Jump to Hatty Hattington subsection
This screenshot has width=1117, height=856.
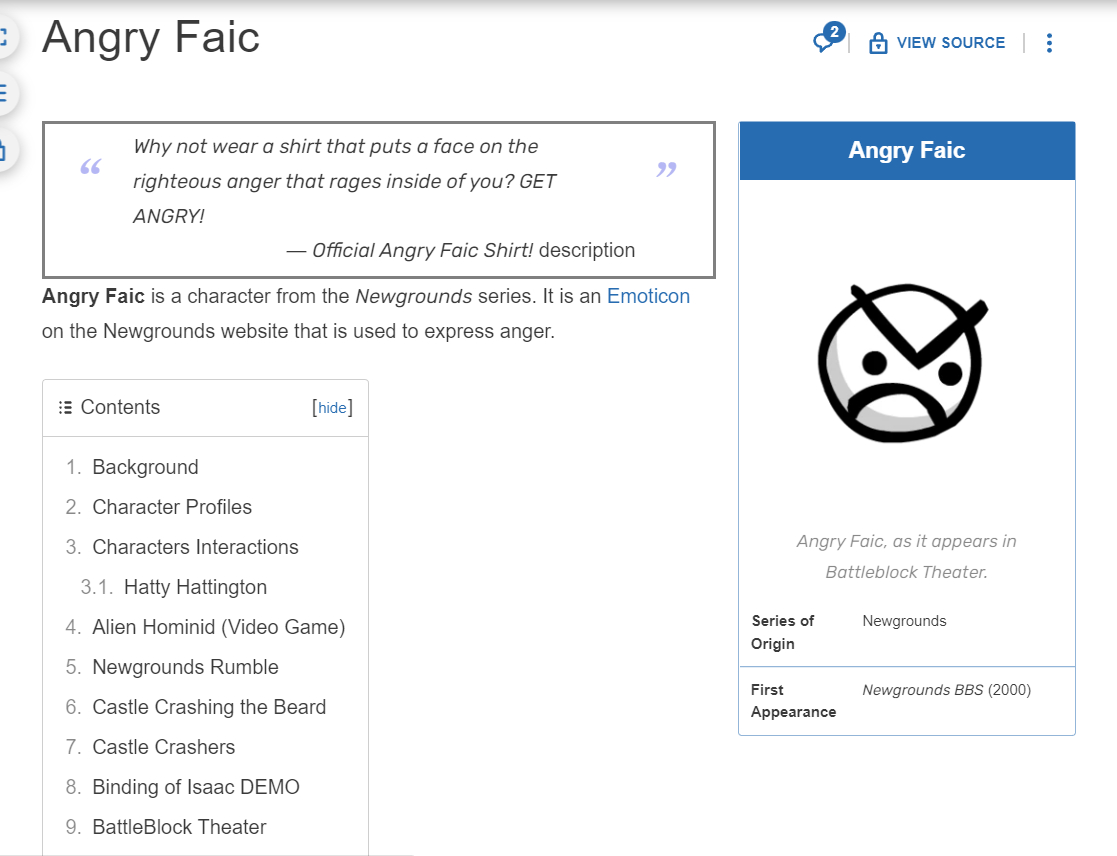click(x=195, y=587)
